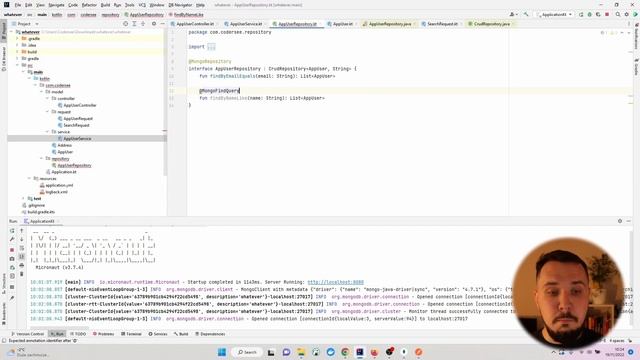
Task: Open the localhost:8080 link in console
Action: click(x=335, y=282)
